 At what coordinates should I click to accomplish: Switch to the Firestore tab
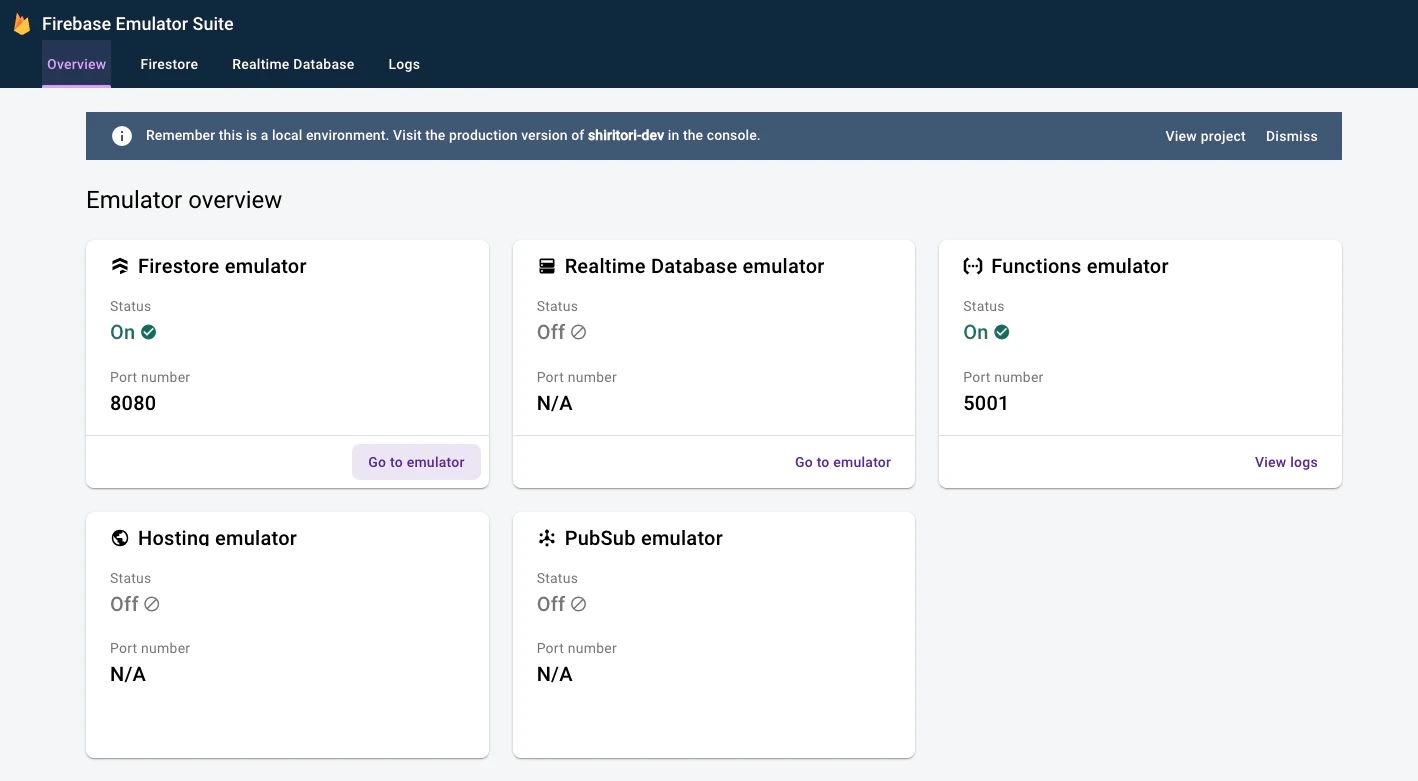(169, 64)
